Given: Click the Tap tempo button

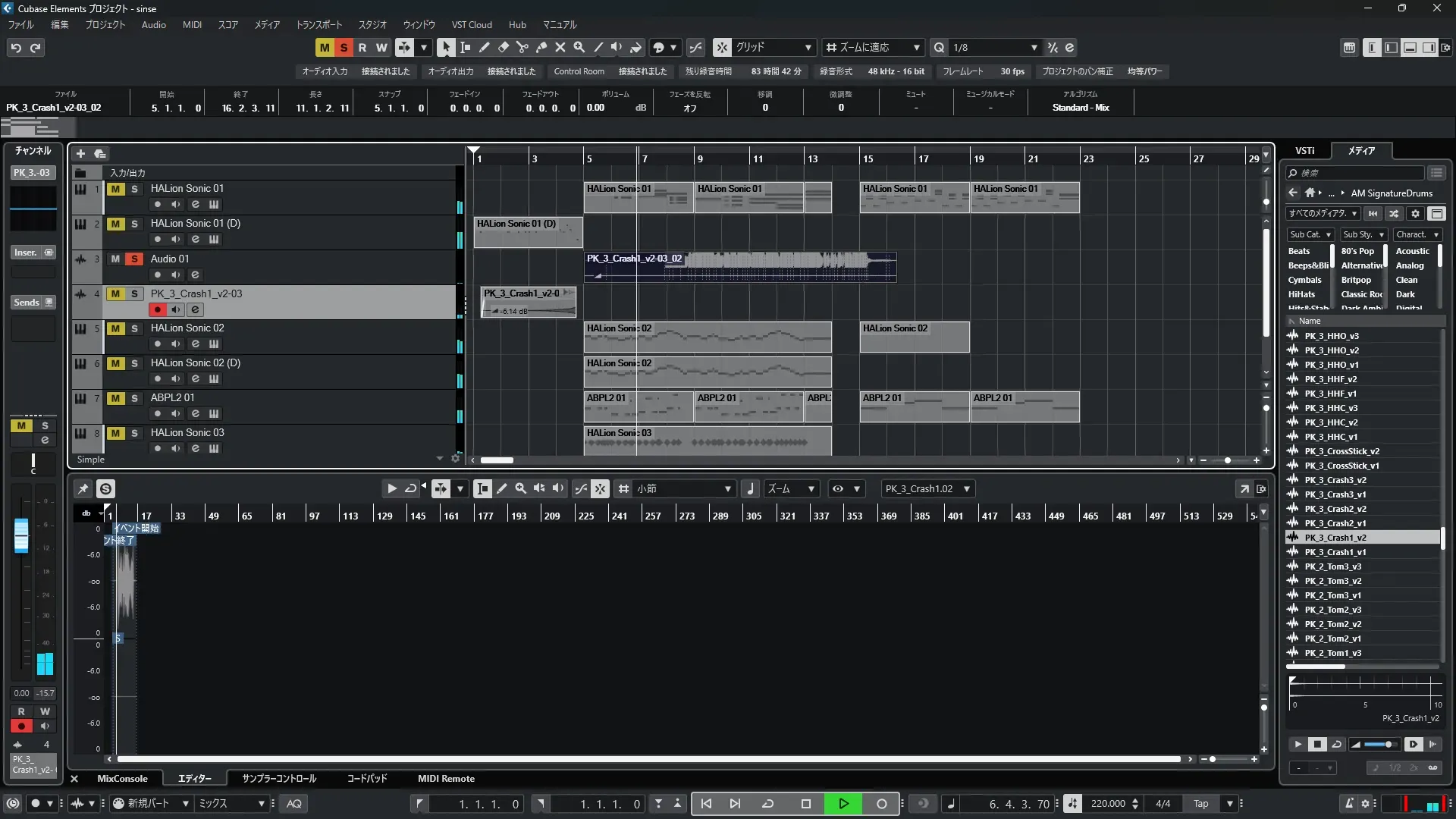Looking at the screenshot, I should pos(1200,804).
